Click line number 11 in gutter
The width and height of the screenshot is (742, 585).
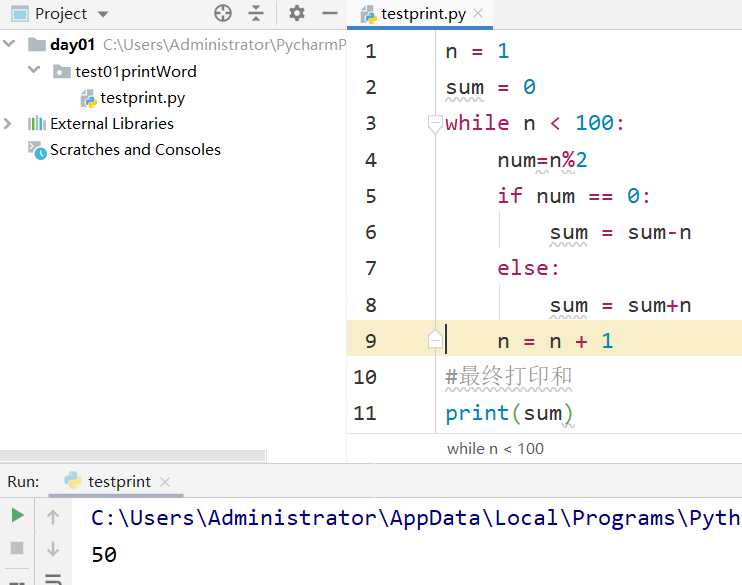(x=365, y=413)
